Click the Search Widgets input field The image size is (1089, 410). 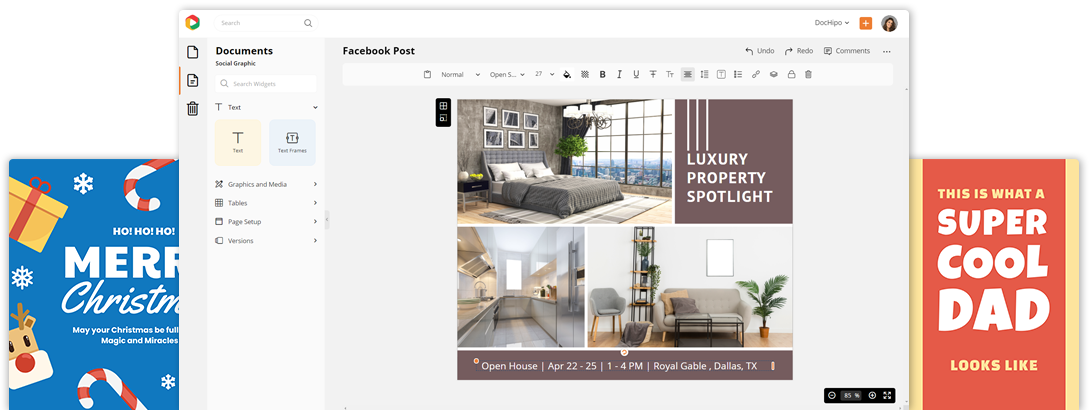[265, 83]
